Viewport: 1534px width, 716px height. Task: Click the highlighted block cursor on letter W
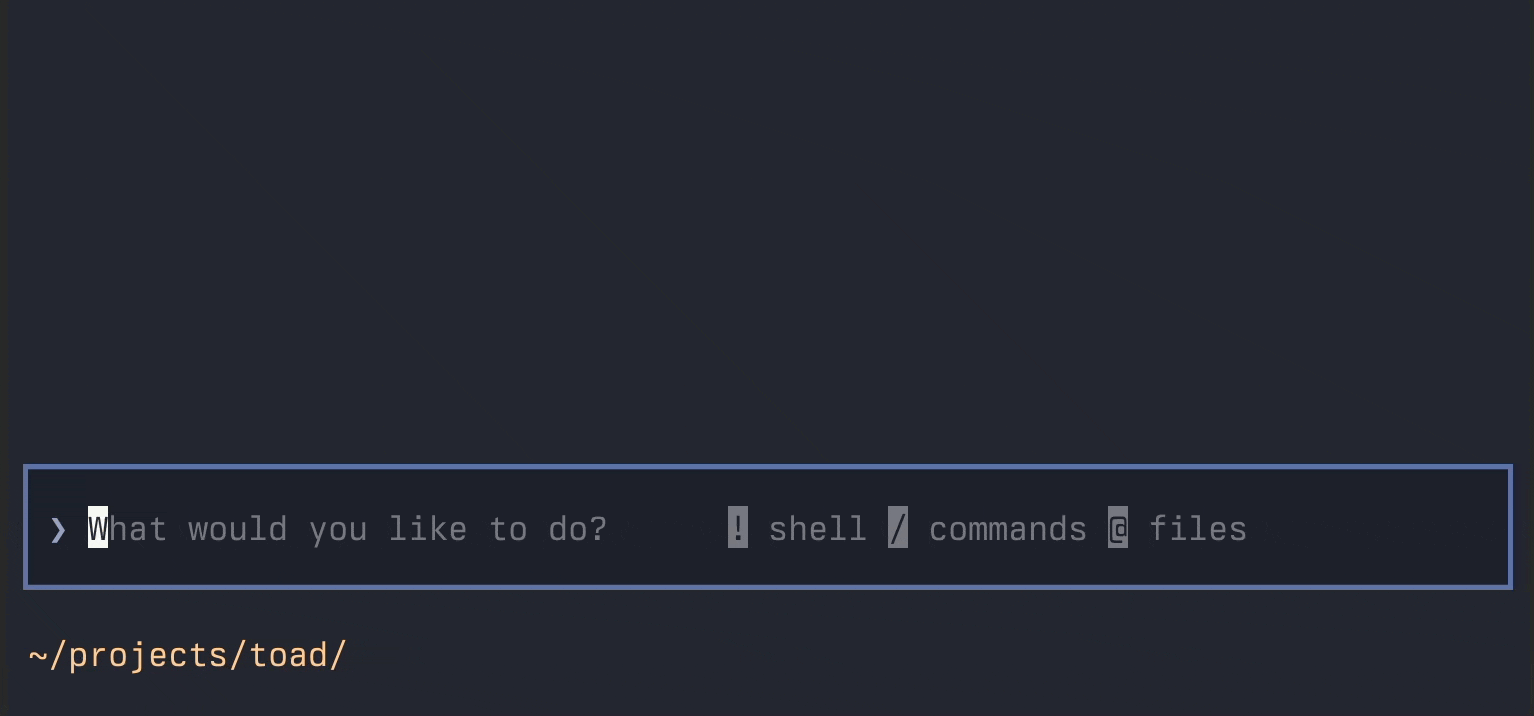(98, 527)
